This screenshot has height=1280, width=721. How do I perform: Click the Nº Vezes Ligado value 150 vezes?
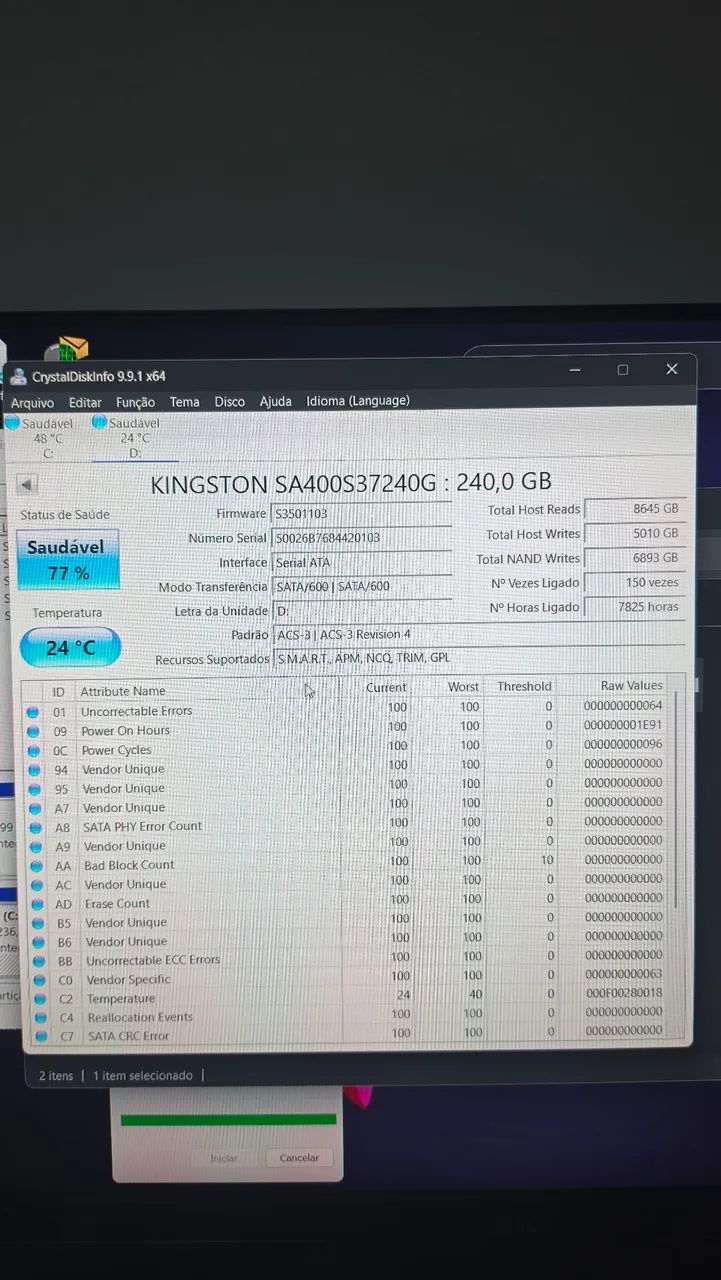(635, 582)
